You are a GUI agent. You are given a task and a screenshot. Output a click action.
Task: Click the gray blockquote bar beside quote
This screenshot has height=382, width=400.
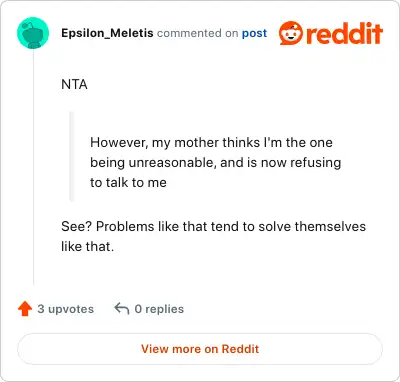pos(71,156)
